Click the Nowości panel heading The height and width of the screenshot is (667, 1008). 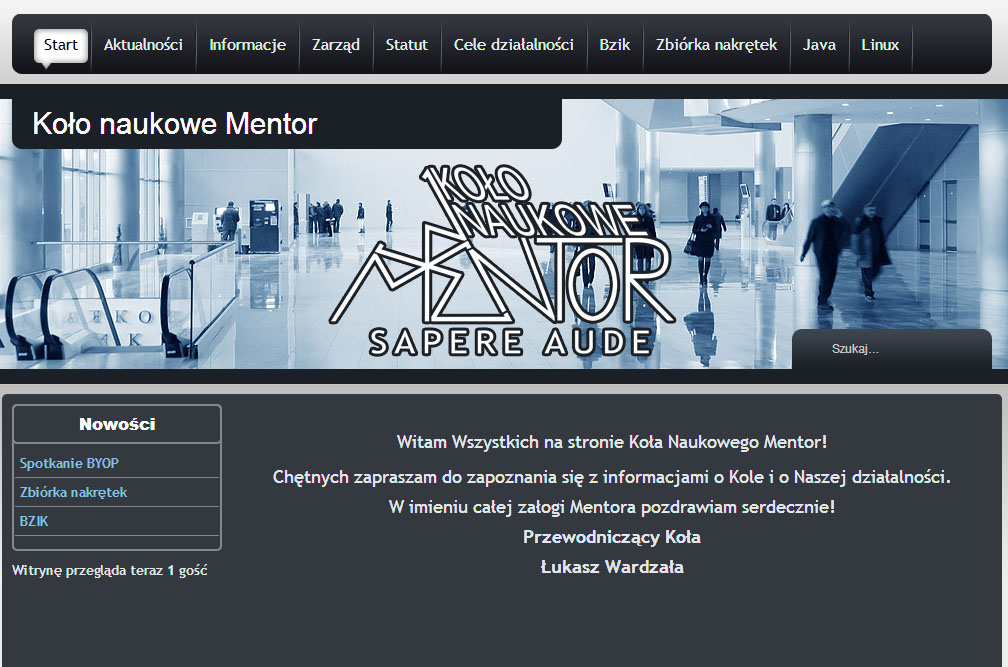pos(117,424)
